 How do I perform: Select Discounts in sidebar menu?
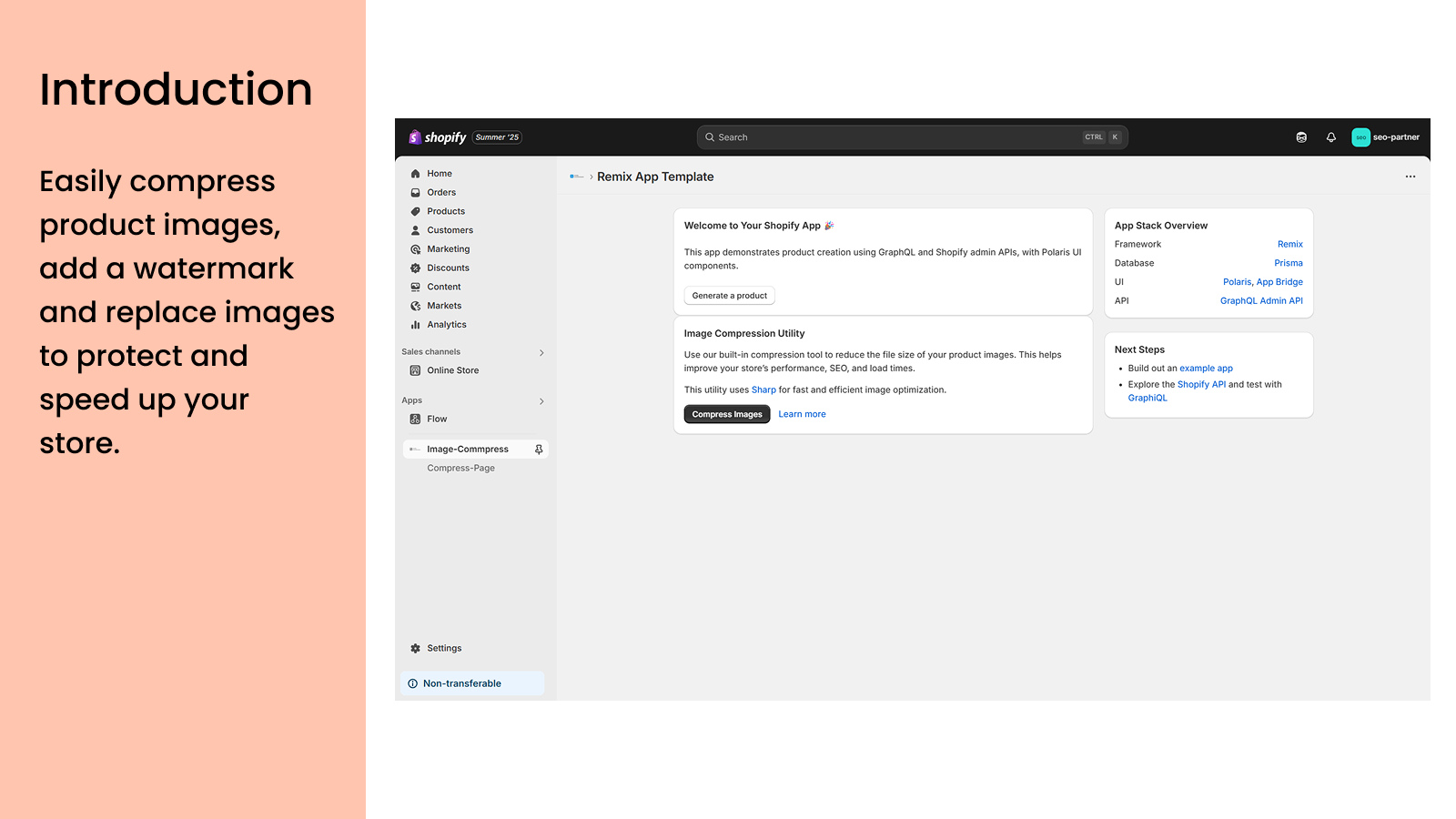[448, 268]
